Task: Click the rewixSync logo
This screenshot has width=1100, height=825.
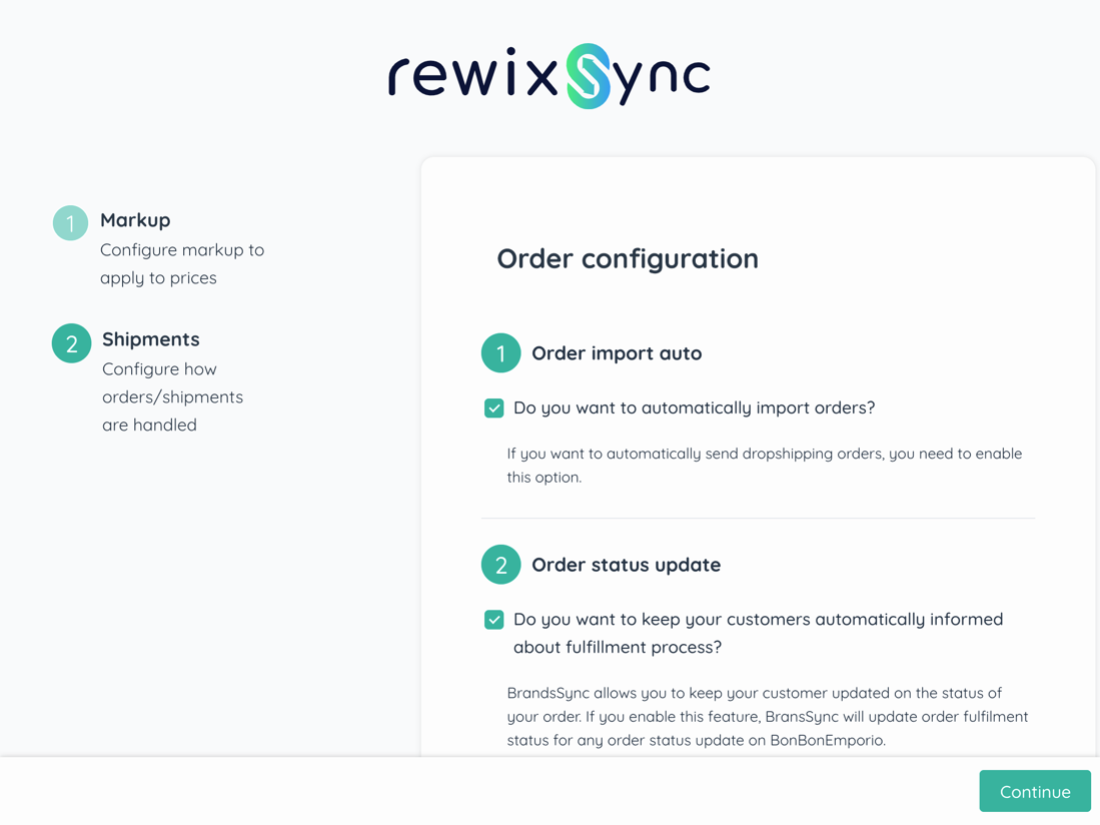Action: tap(549, 76)
